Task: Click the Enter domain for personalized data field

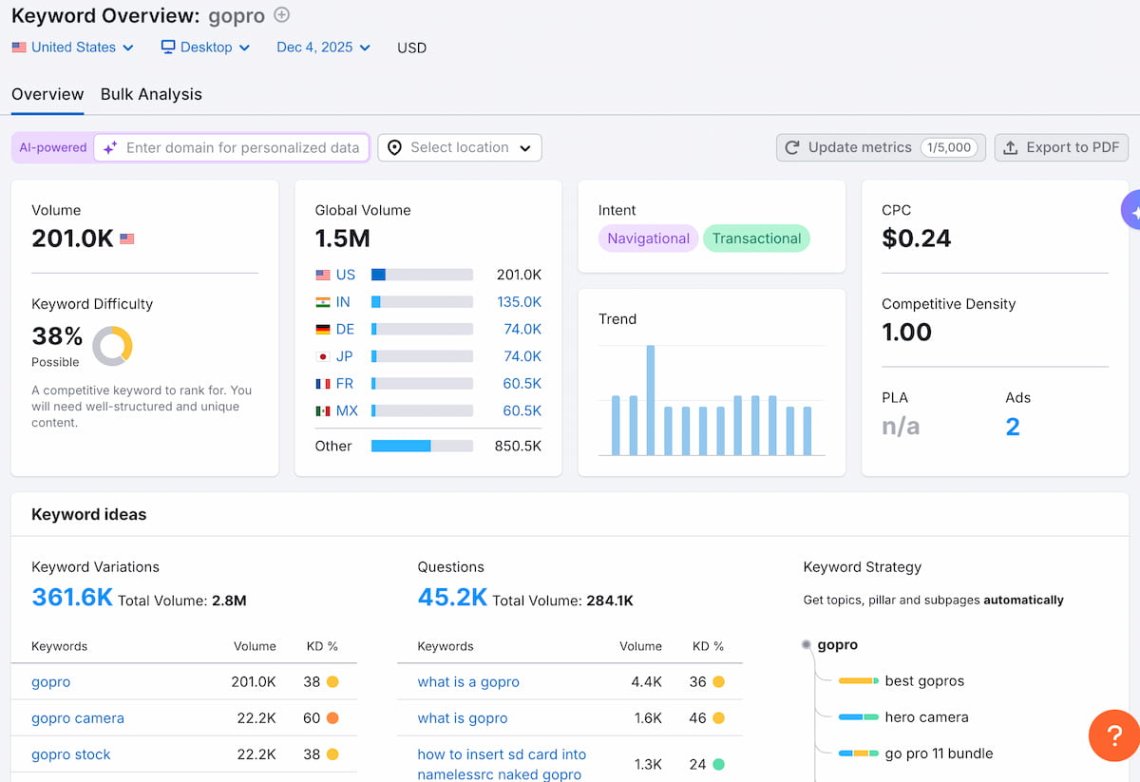Action: (x=240, y=147)
